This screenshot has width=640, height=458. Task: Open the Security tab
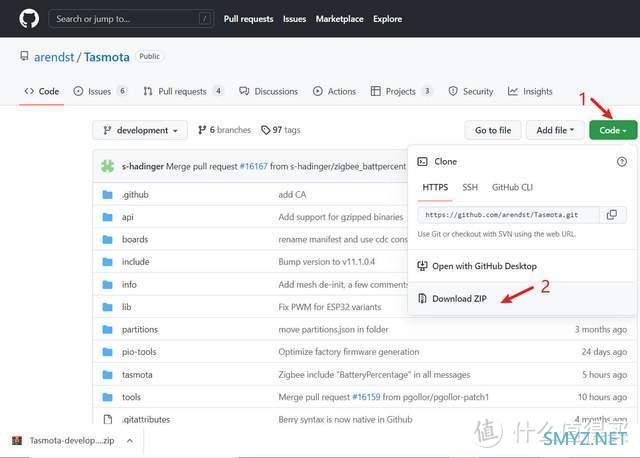pos(471,91)
